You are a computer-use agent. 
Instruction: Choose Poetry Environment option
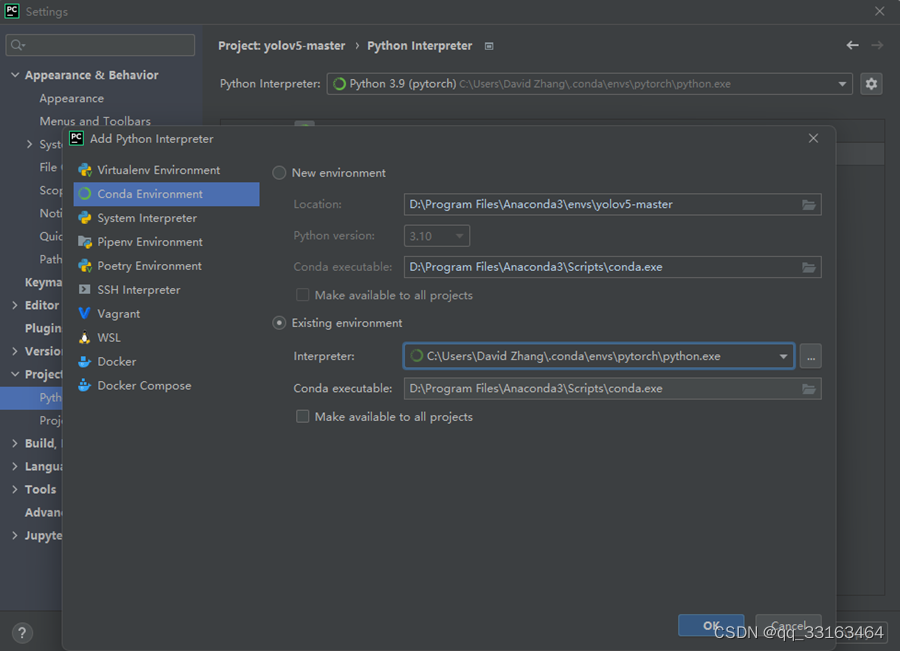[166, 266]
